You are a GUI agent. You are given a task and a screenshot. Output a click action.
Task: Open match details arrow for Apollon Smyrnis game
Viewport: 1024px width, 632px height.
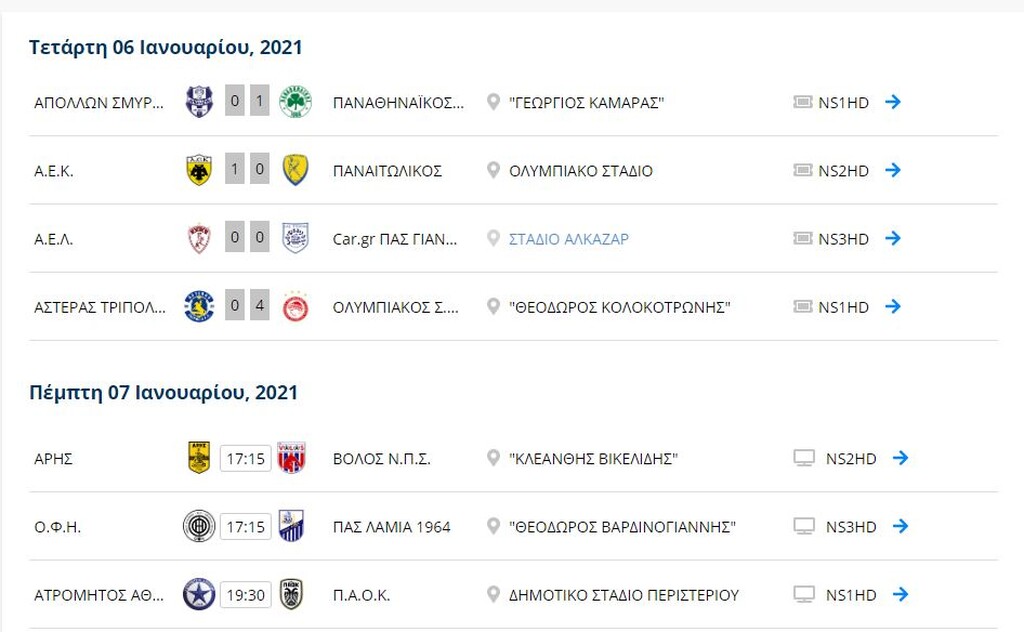[x=893, y=102]
